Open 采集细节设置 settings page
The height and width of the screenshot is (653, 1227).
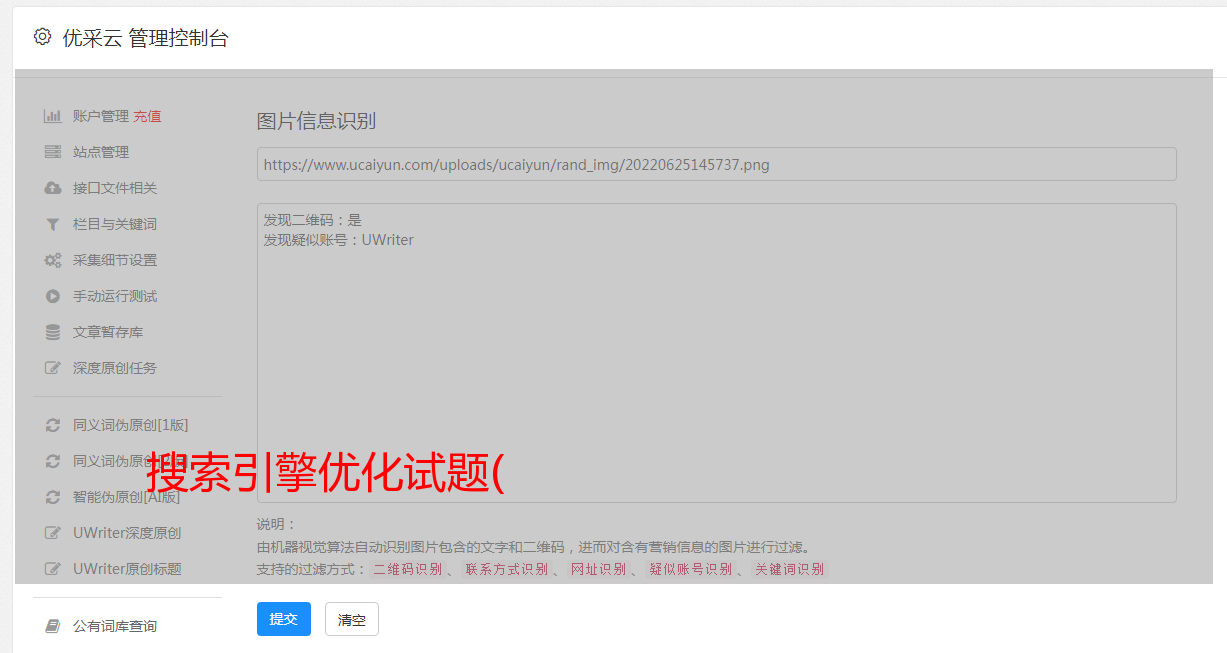tap(115, 260)
